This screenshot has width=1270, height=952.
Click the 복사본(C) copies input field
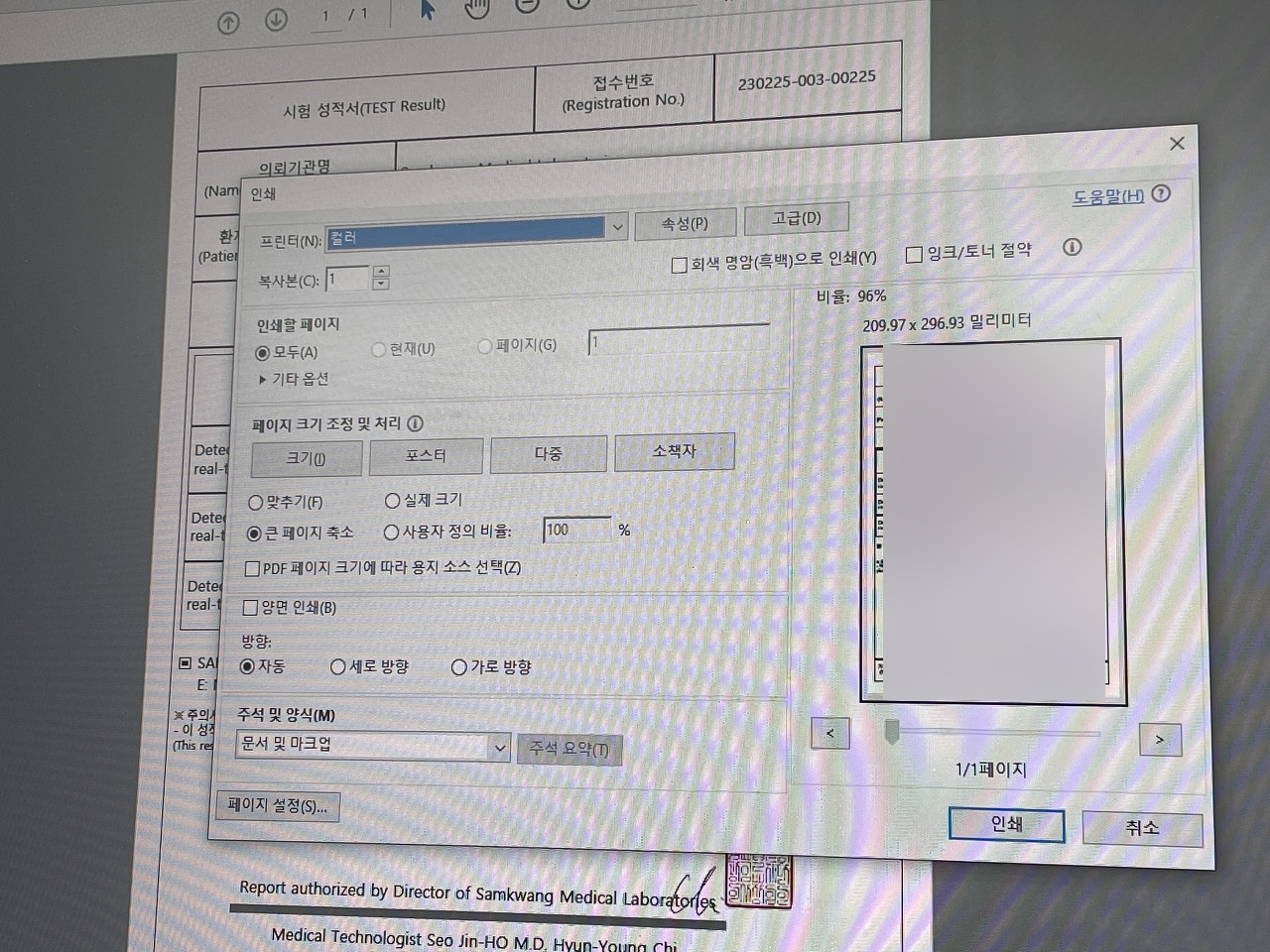(348, 279)
